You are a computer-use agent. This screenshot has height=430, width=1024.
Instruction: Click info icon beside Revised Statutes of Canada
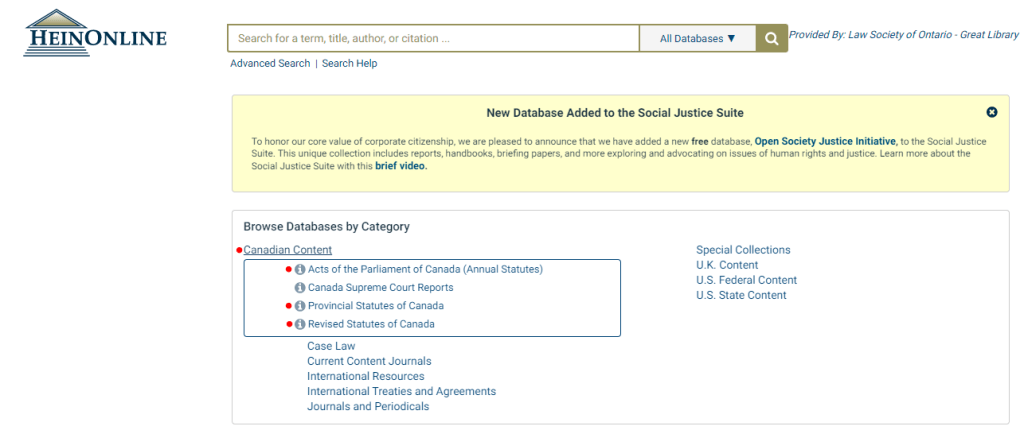(x=300, y=324)
